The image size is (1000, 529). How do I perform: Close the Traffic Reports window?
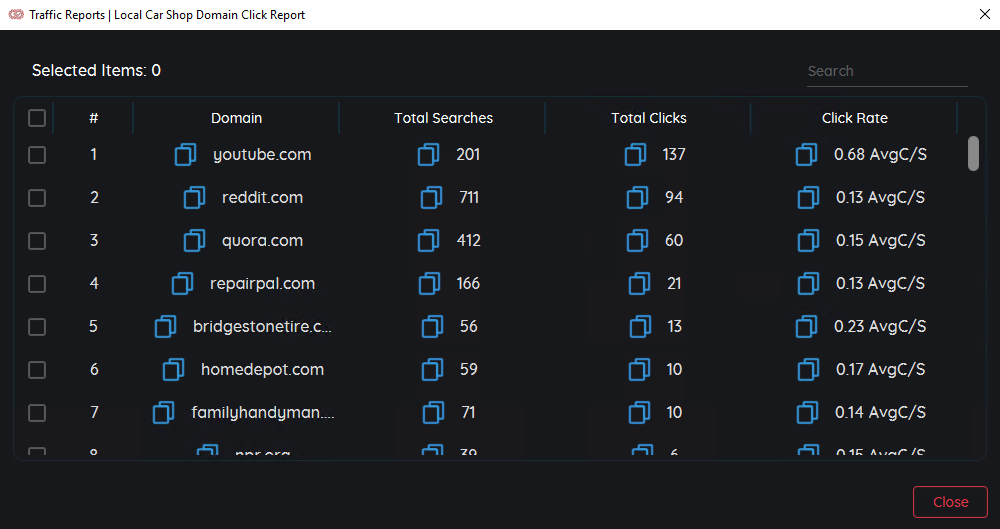tap(985, 14)
